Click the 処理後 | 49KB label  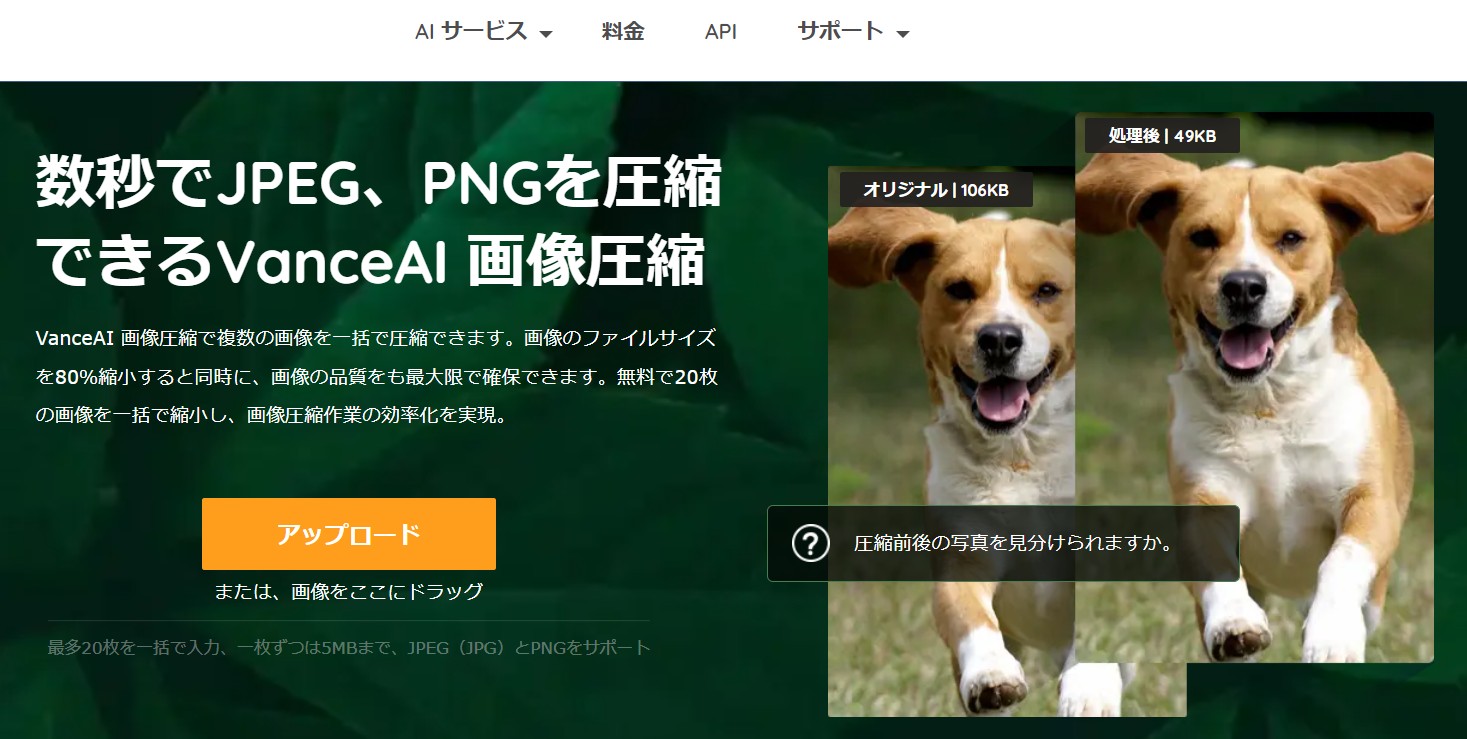(x=1162, y=136)
